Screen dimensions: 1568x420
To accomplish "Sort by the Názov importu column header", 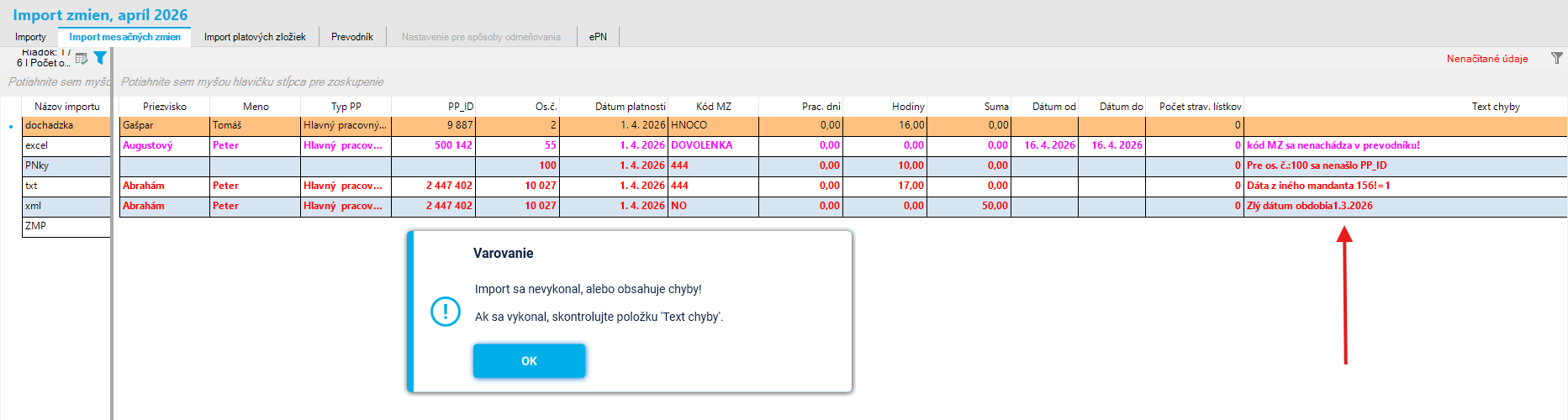I will (66, 107).
